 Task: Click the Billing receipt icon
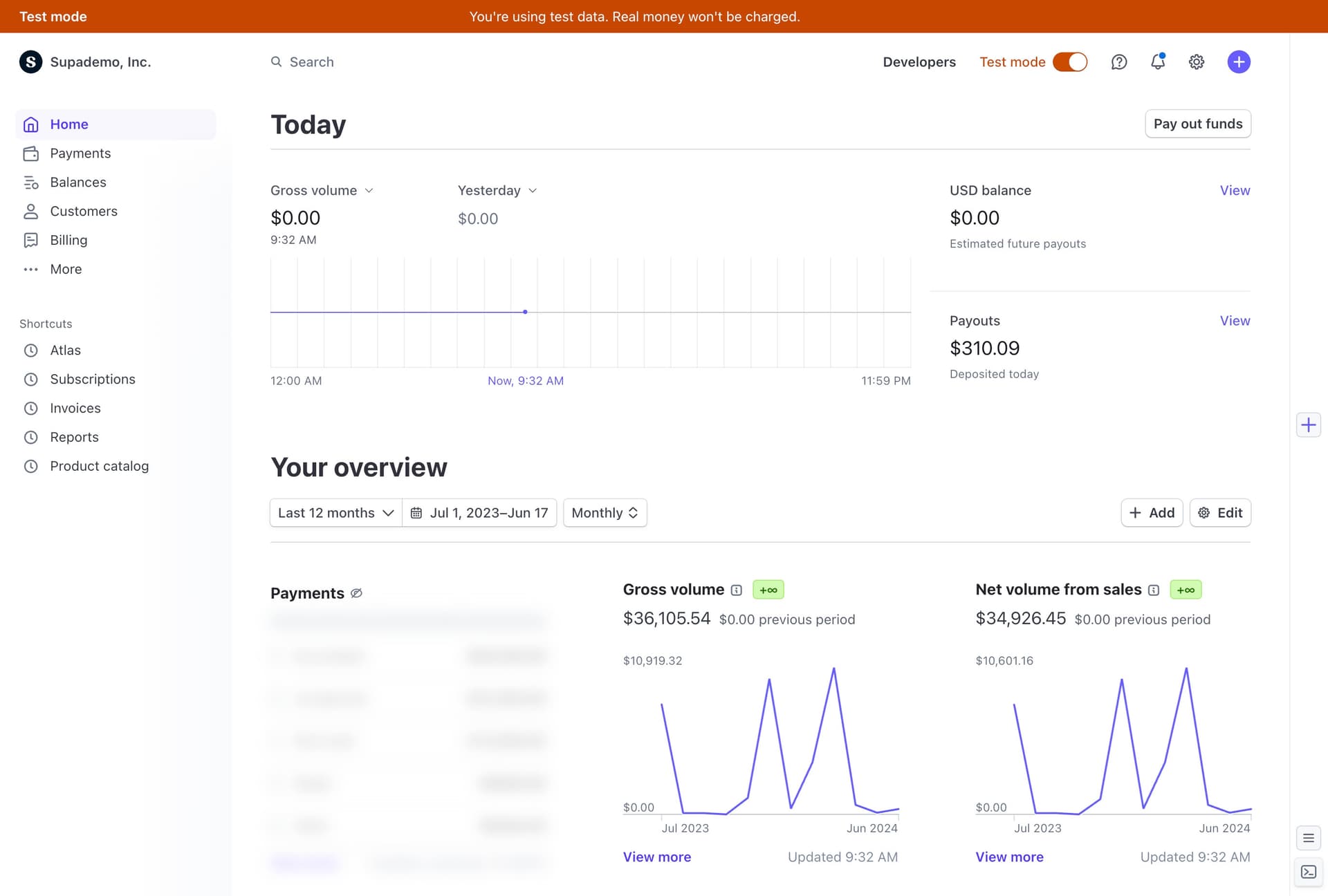30,240
